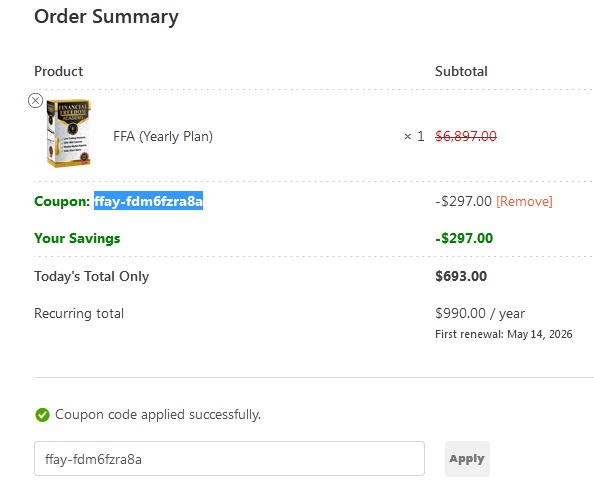Click the First renewal date text
The height and width of the screenshot is (498, 594).
pyautogui.click(x=504, y=334)
